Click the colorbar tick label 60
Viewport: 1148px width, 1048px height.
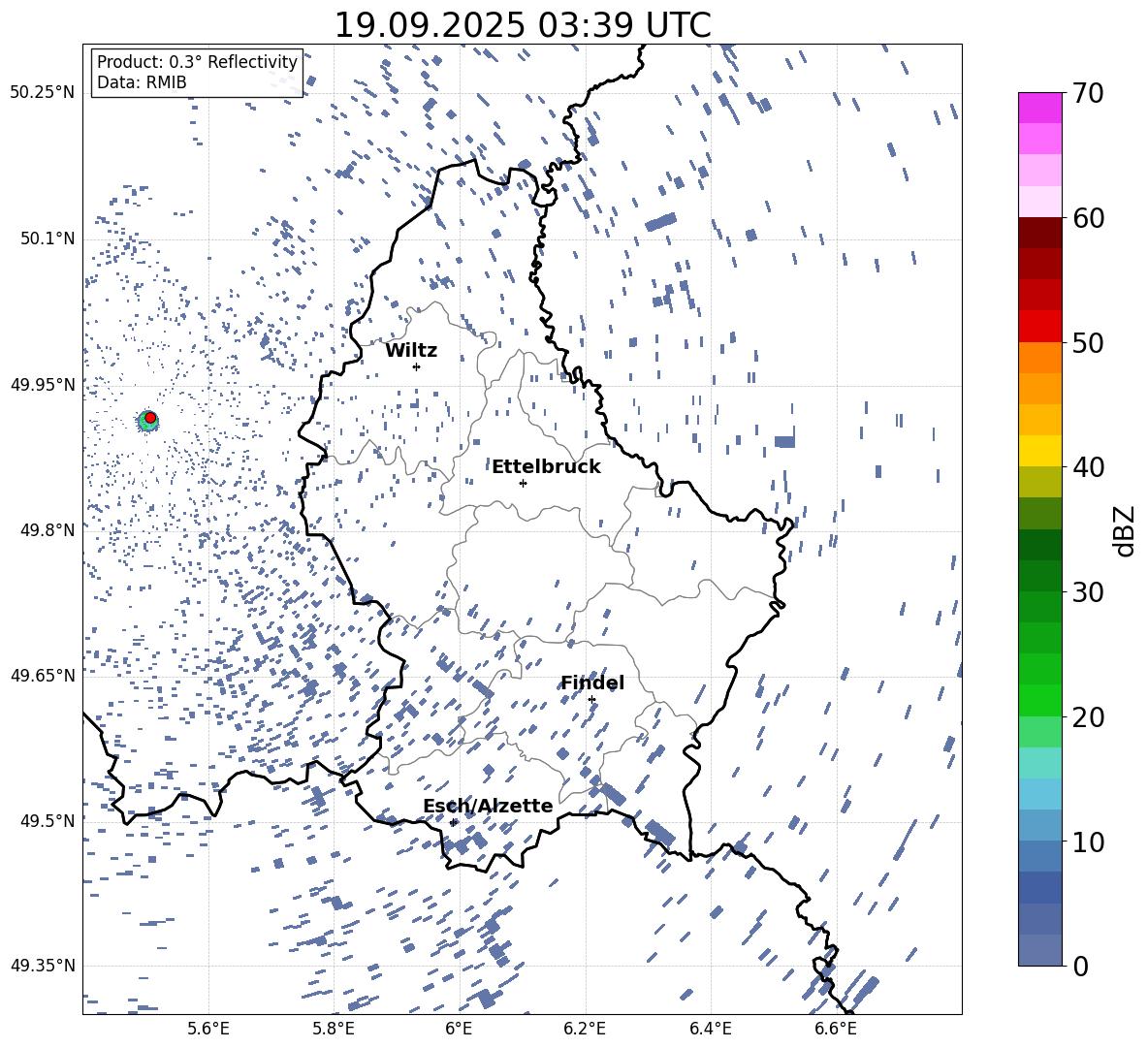click(x=1089, y=218)
